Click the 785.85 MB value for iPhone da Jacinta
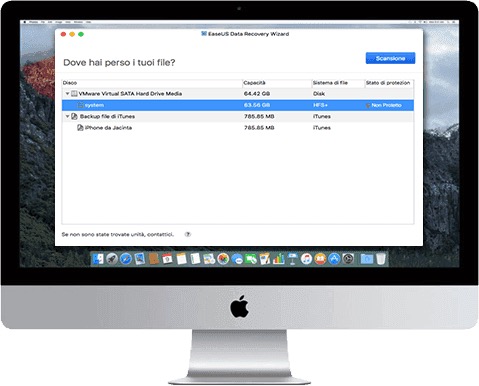The width and height of the screenshot is (479, 386). click(259, 128)
